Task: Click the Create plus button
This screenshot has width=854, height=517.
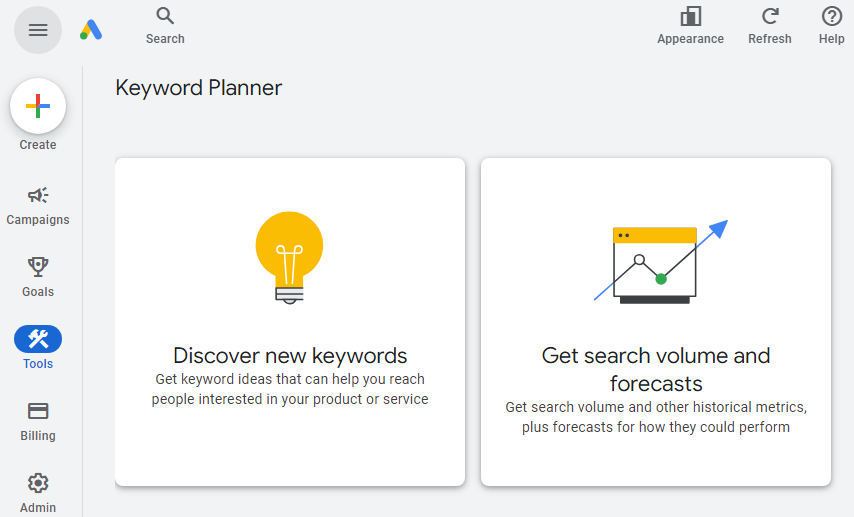Action: point(38,106)
